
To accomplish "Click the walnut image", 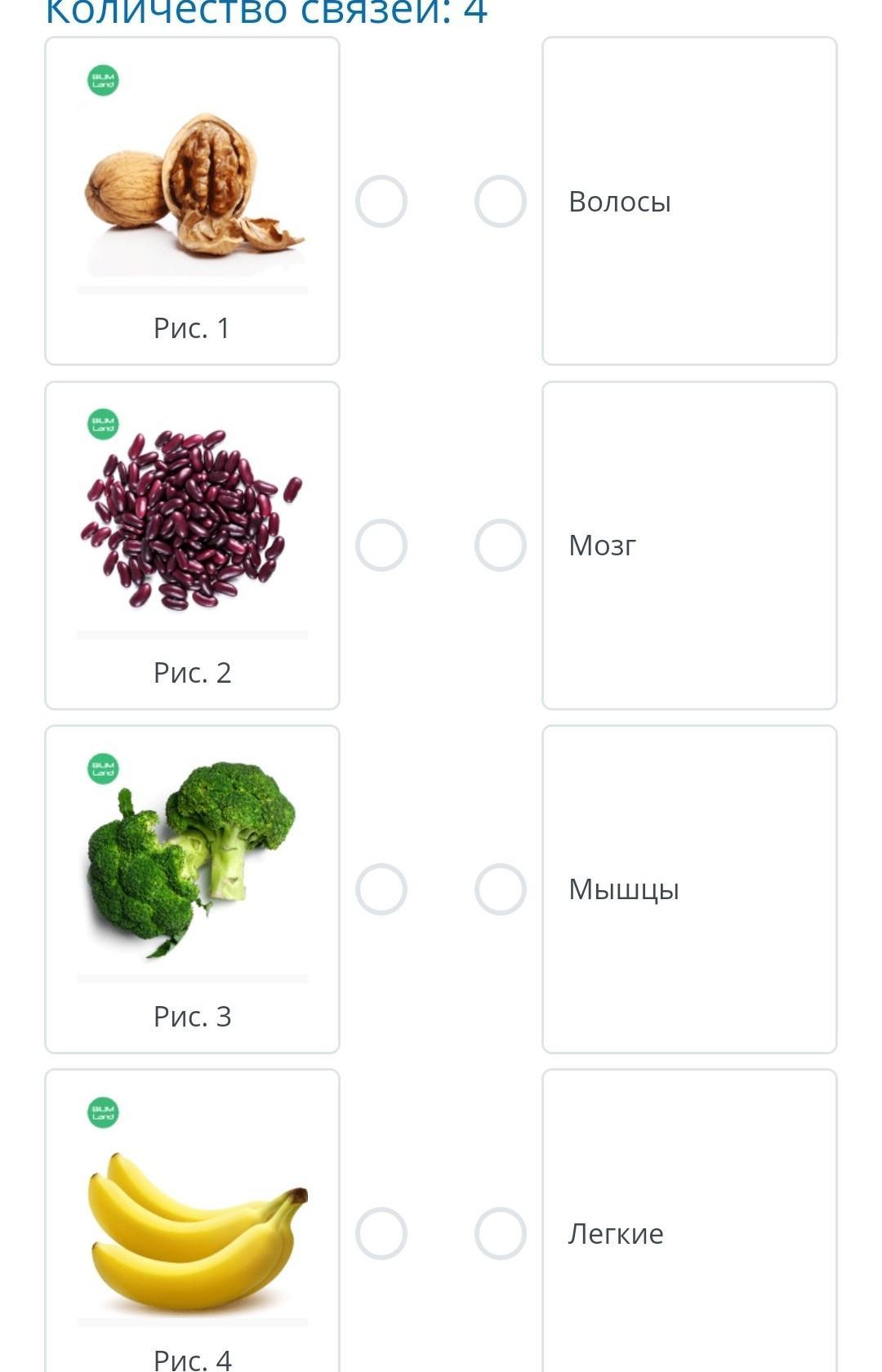I will 193,186.
